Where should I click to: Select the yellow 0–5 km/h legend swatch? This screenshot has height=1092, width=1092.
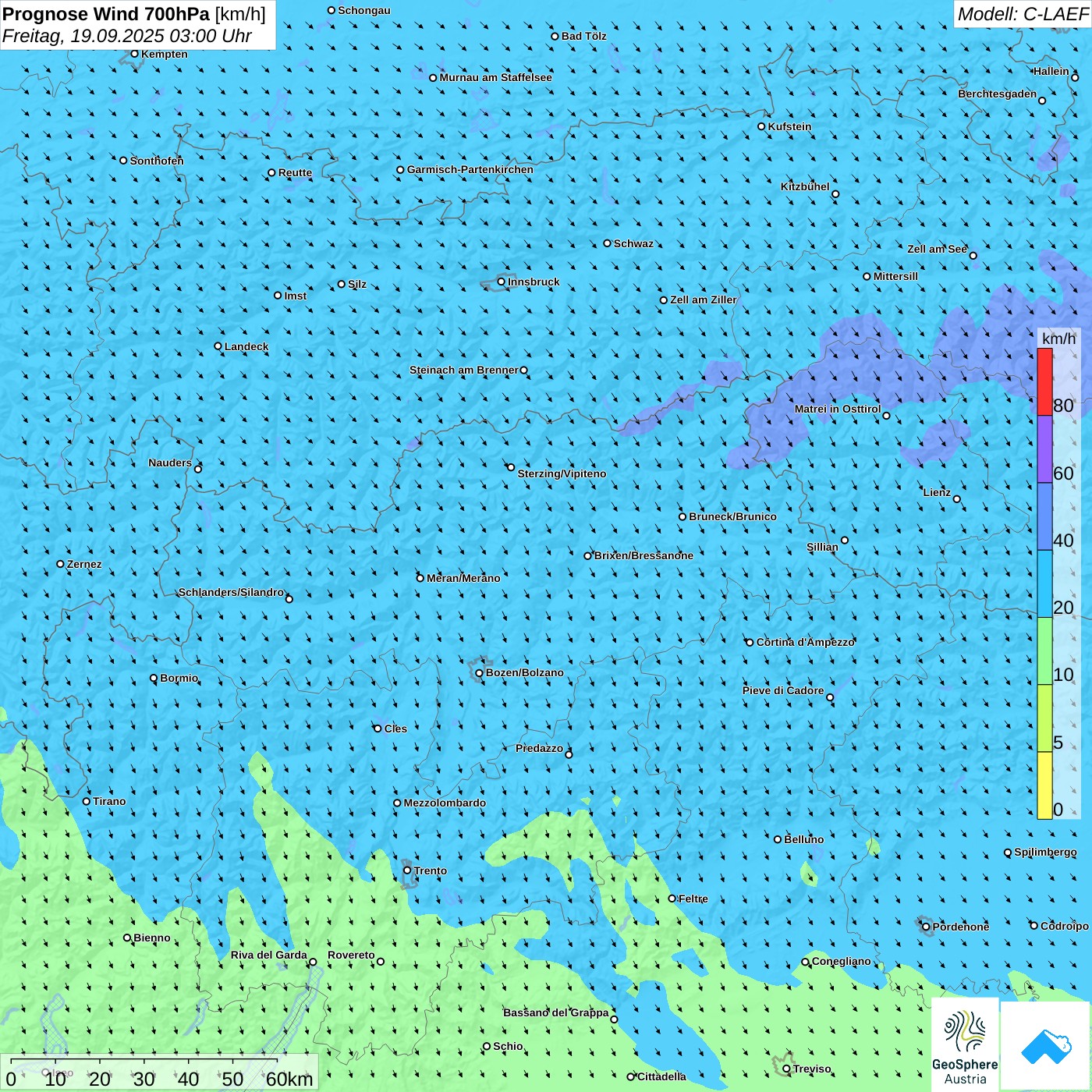(1044, 785)
